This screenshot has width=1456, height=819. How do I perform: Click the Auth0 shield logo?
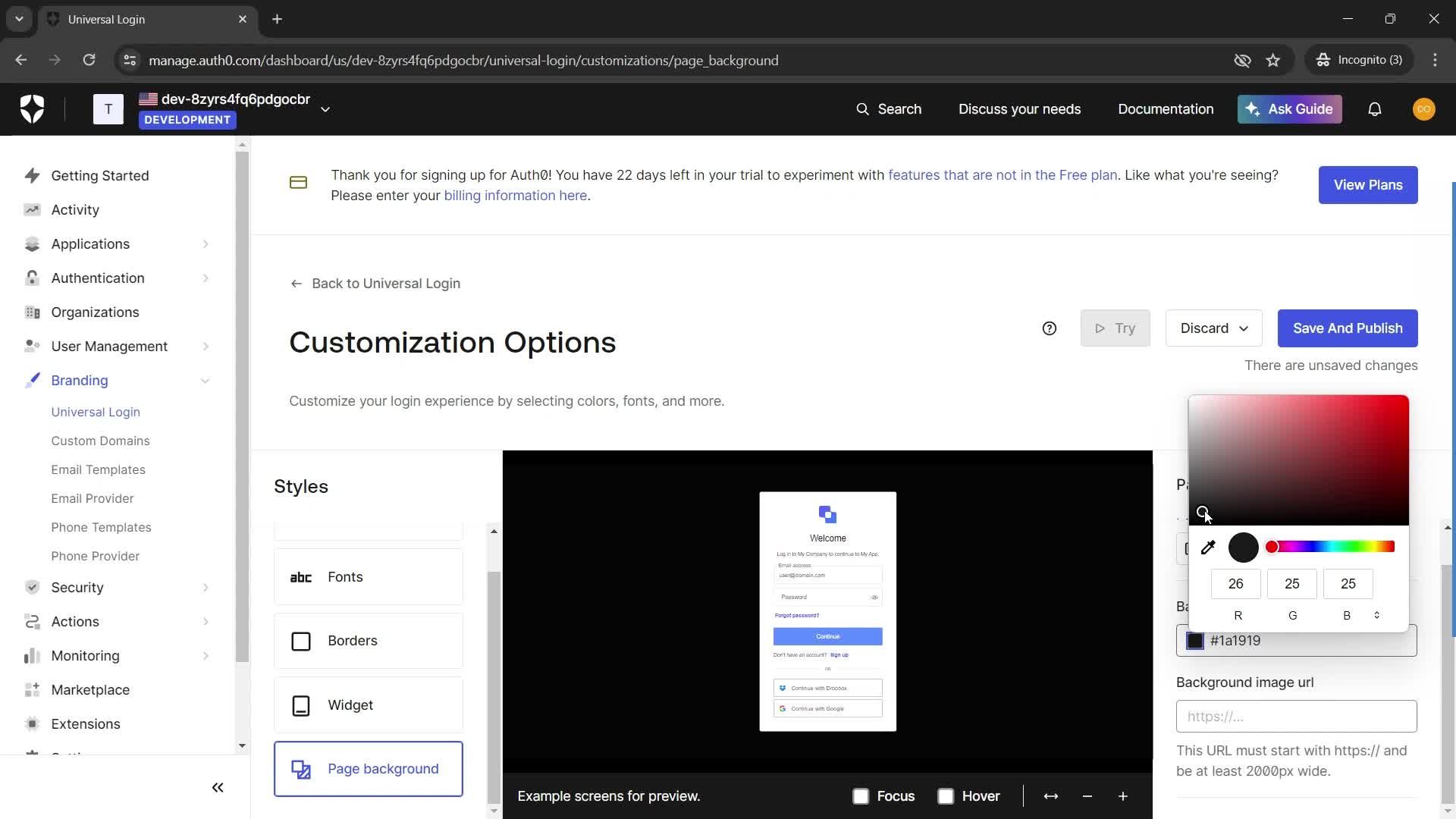coord(32,109)
